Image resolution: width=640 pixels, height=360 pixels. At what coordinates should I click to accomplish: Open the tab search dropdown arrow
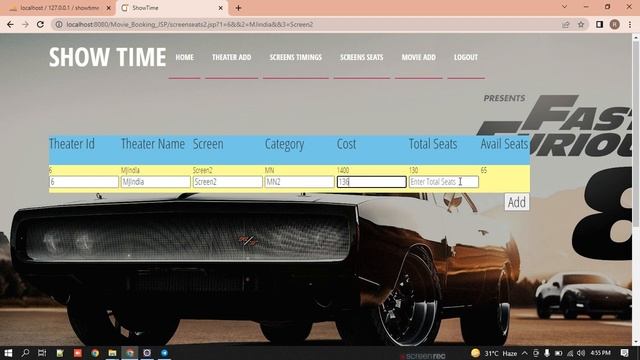click(564, 7)
